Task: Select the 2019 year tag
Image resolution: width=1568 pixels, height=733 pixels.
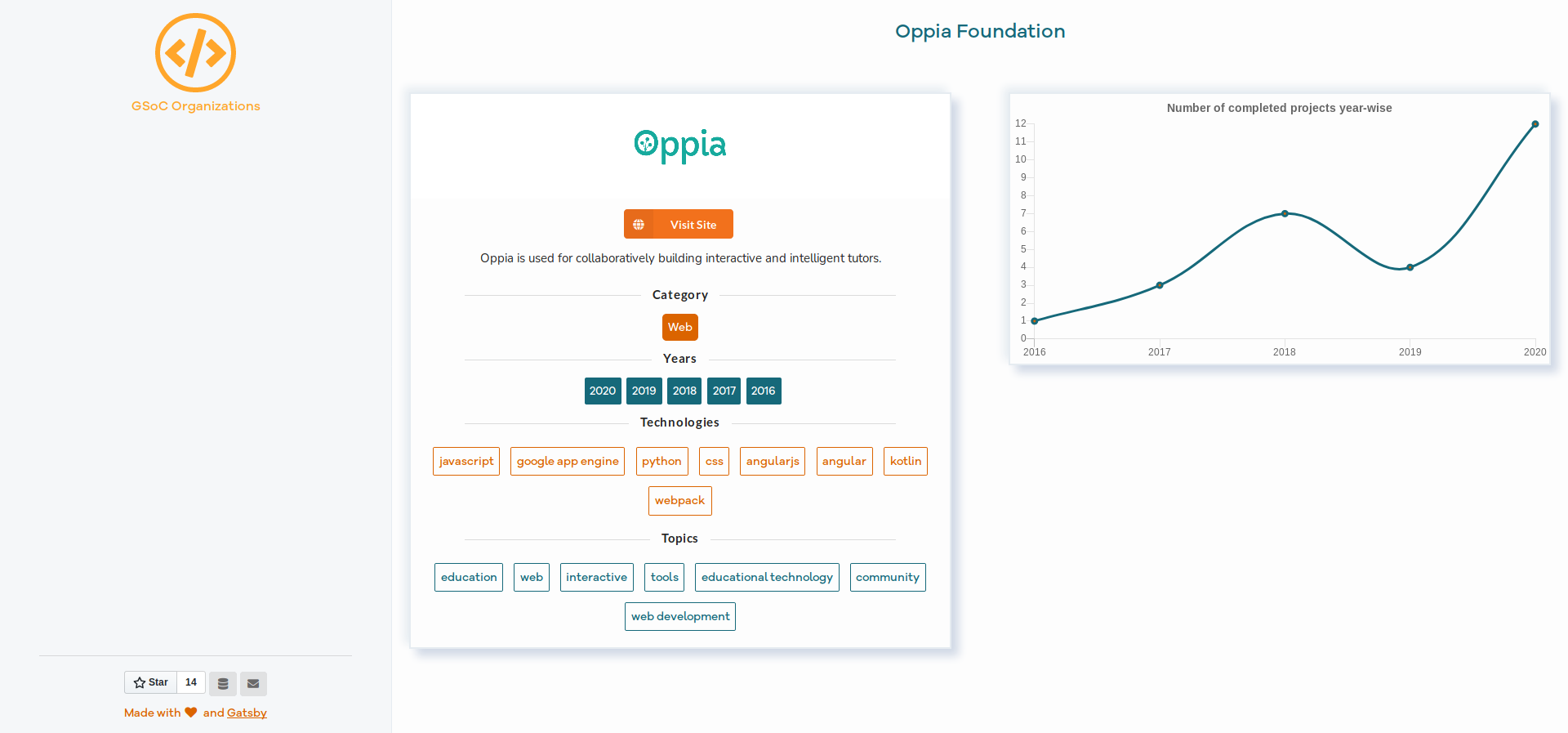Action: pyautogui.click(x=644, y=391)
